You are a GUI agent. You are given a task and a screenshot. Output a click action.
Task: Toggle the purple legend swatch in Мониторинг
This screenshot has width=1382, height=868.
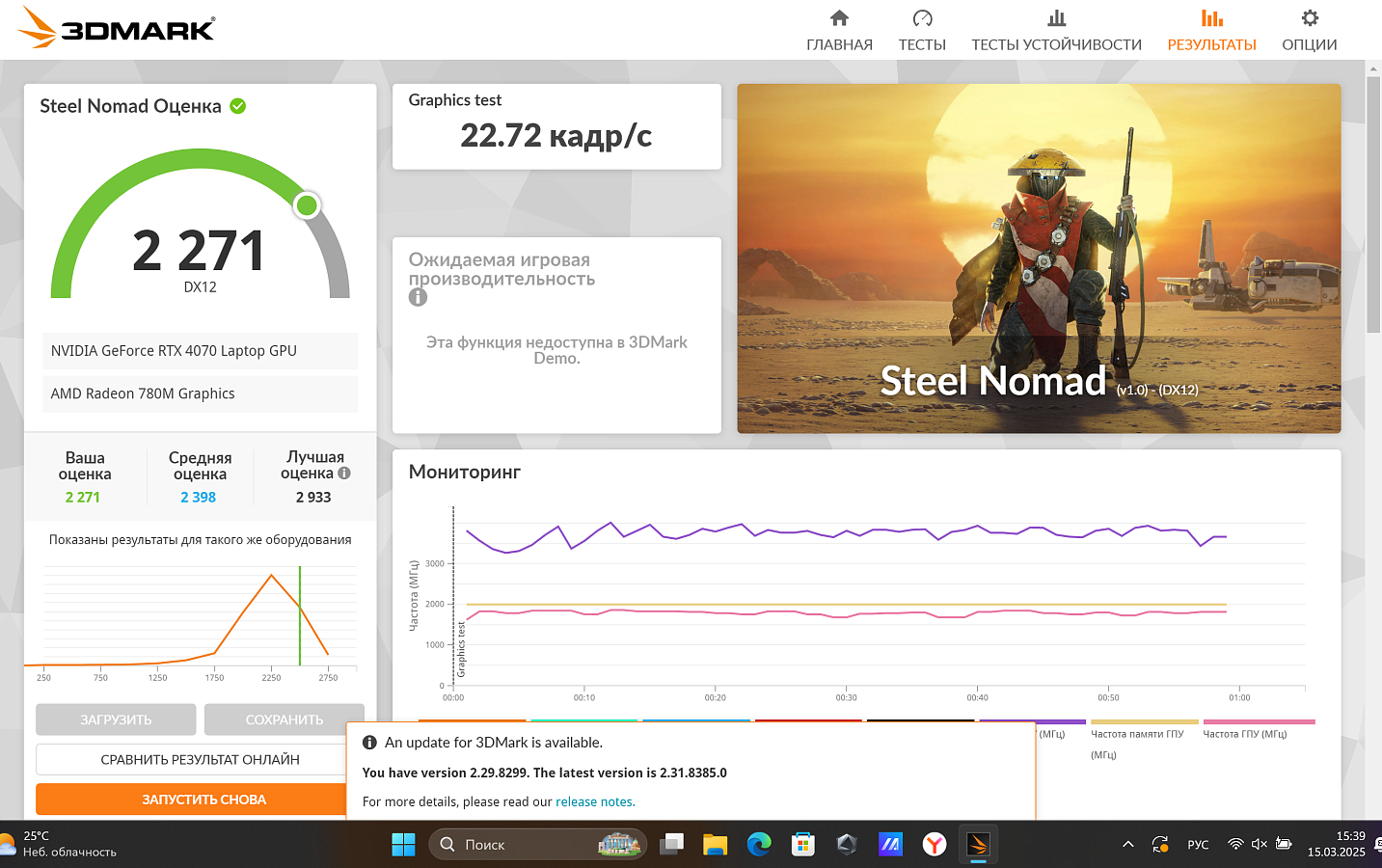[x=1033, y=721]
